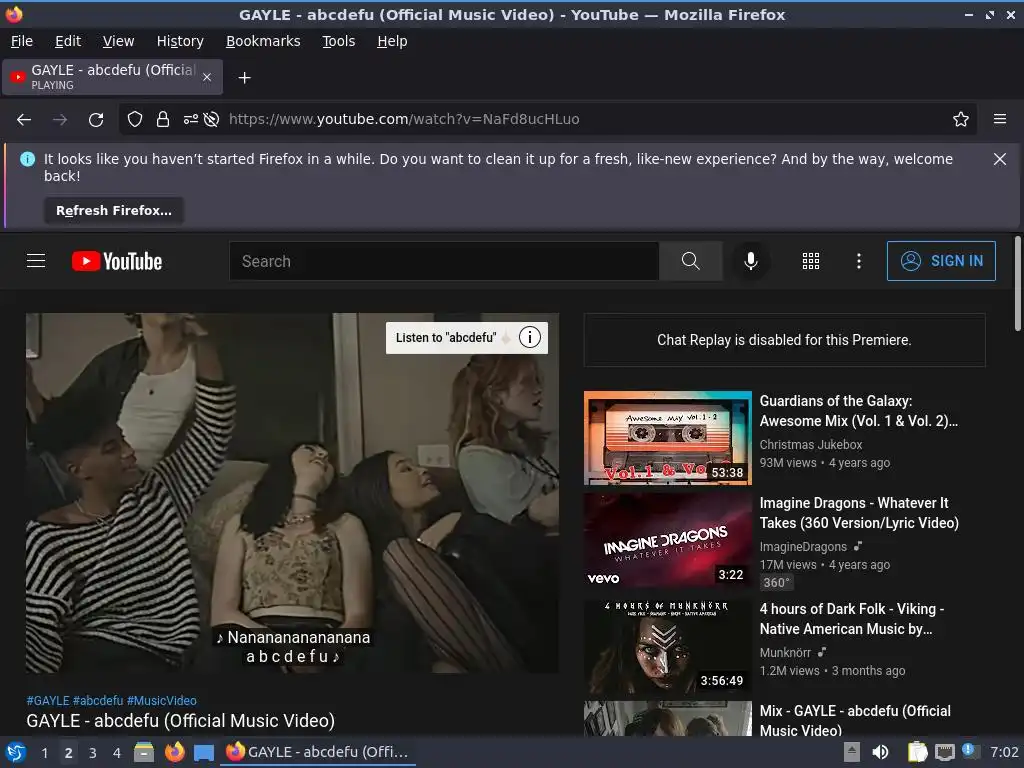1024x768 pixels.
Task: Switch to workspace 4 in the taskbar
Action: point(117,753)
